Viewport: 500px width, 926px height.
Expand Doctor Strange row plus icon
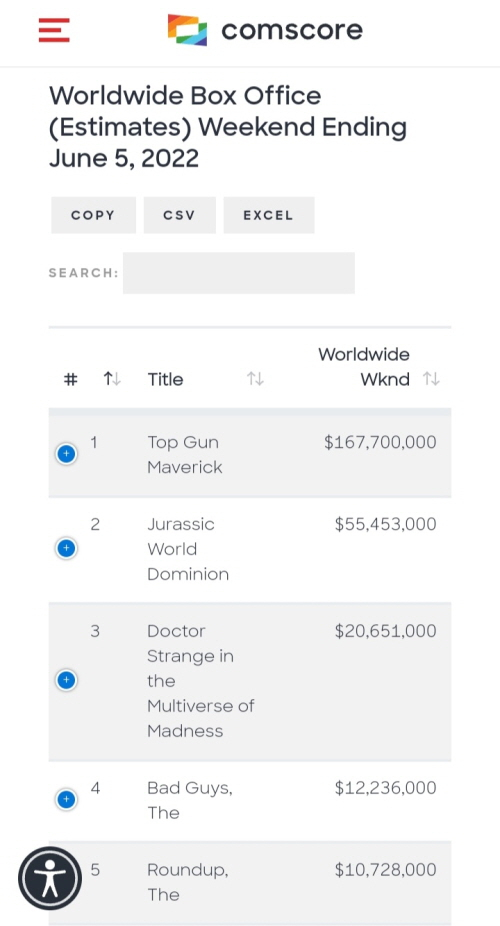[x=66, y=680]
